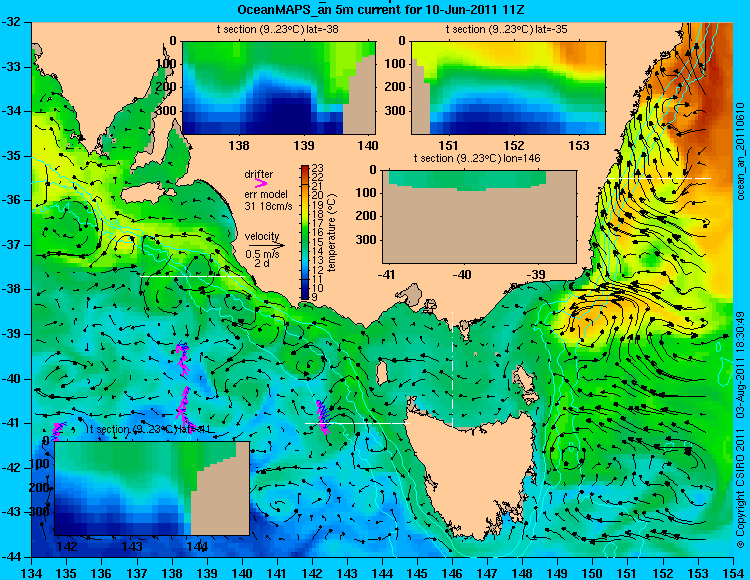
Task: Open the lat=-41 temperature section inset
Action: tap(152, 488)
